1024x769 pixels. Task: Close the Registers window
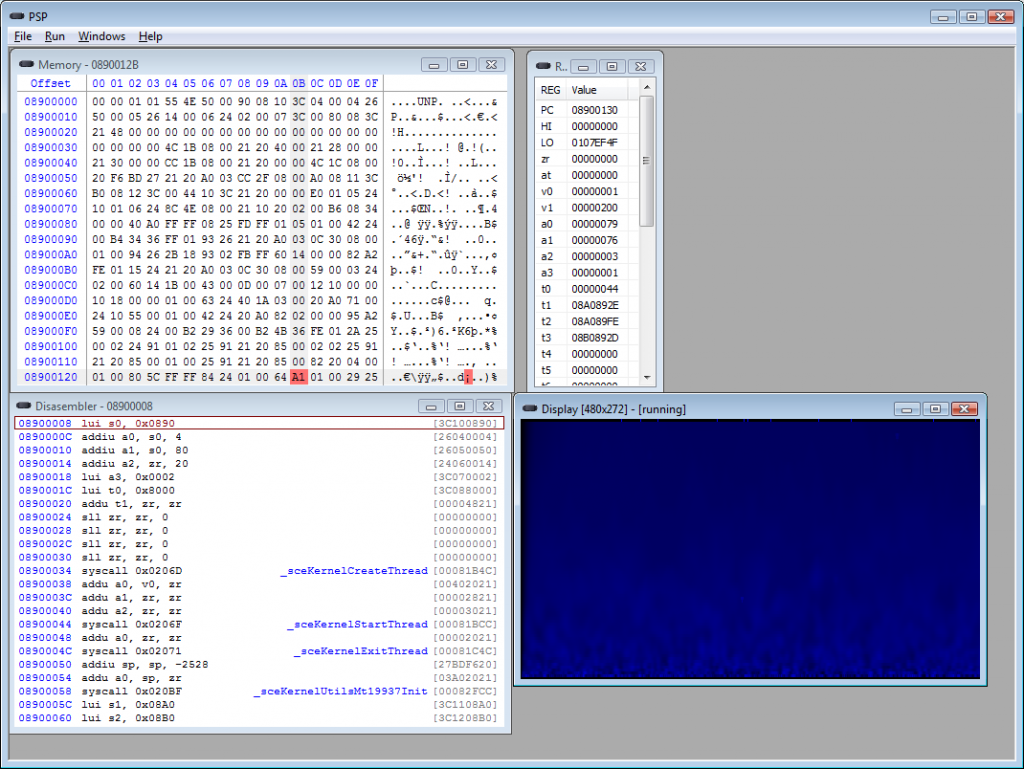[x=641, y=66]
